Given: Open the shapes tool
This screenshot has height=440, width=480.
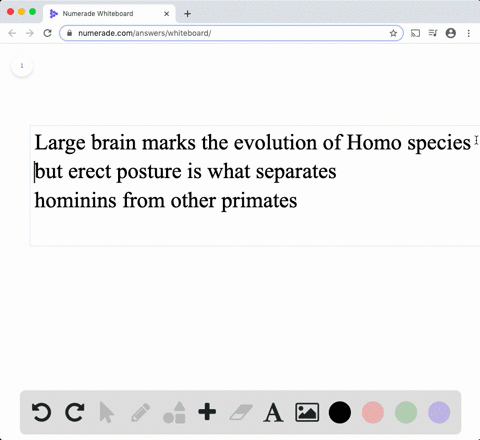Looking at the screenshot, I should pos(174,412).
